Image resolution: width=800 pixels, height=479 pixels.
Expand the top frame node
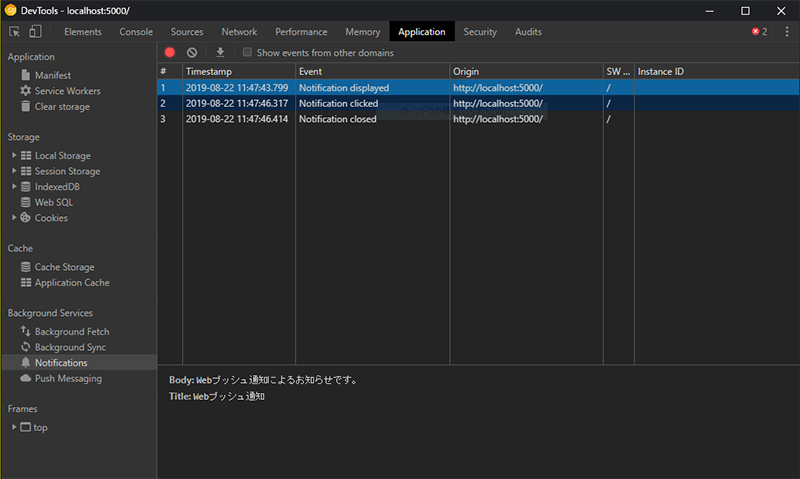(x=14, y=427)
